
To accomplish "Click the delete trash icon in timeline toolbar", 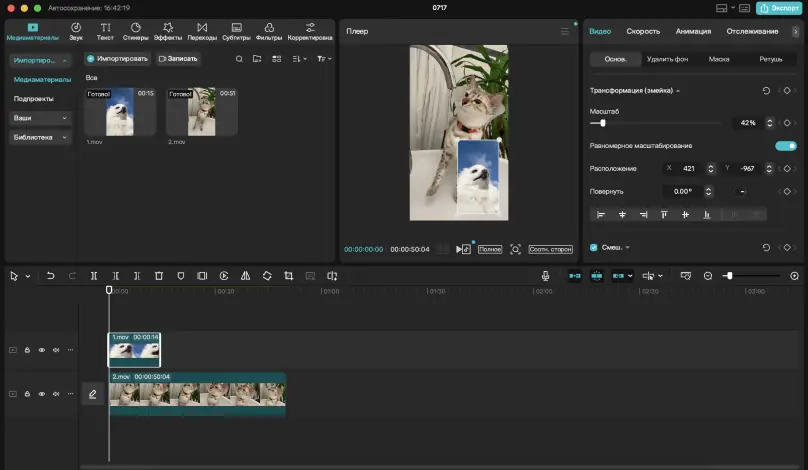I will point(159,276).
